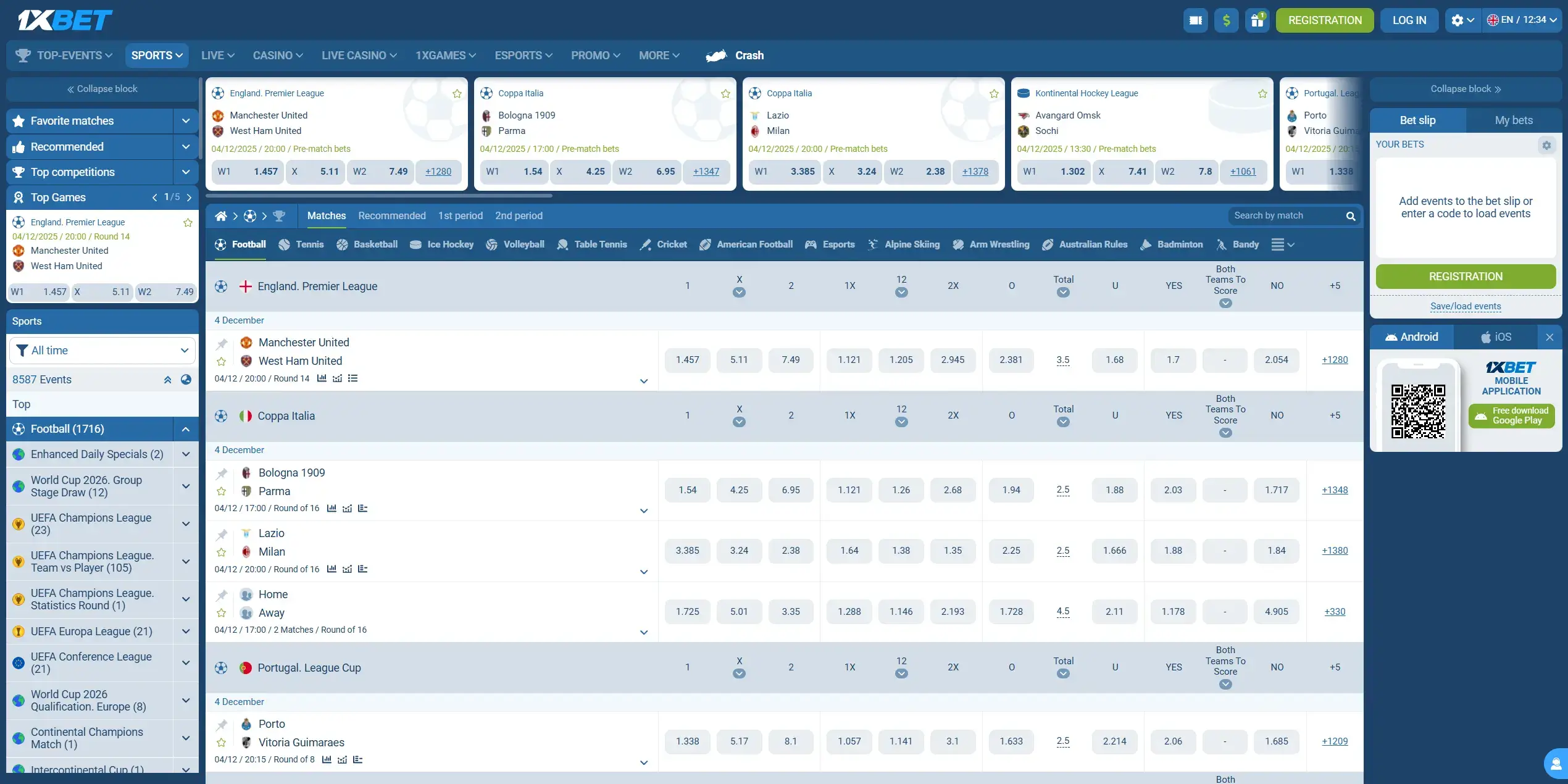Image resolution: width=1568 pixels, height=784 pixels.
Task: Switch to the My bets tab
Action: (1514, 120)
